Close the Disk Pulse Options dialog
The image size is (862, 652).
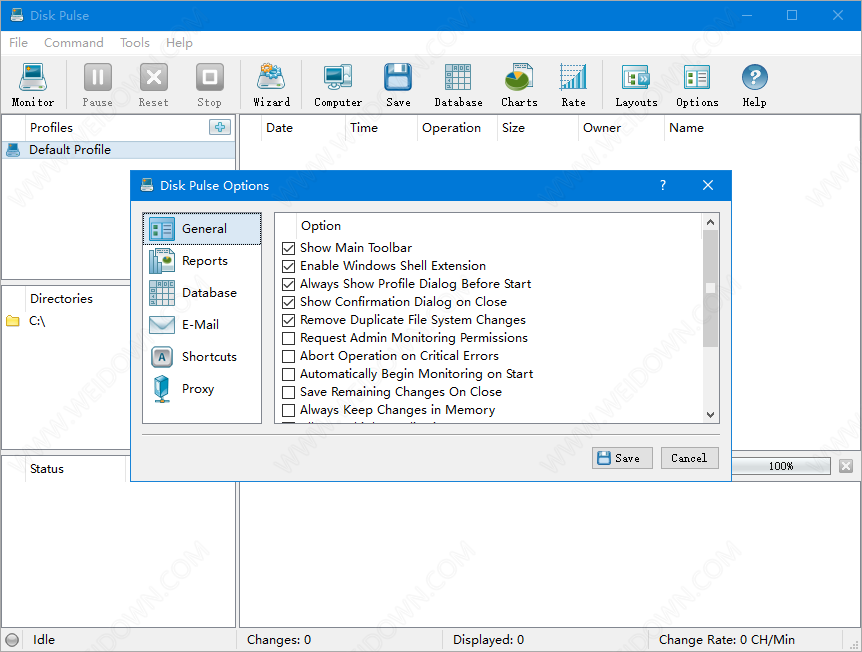(708, 185)
